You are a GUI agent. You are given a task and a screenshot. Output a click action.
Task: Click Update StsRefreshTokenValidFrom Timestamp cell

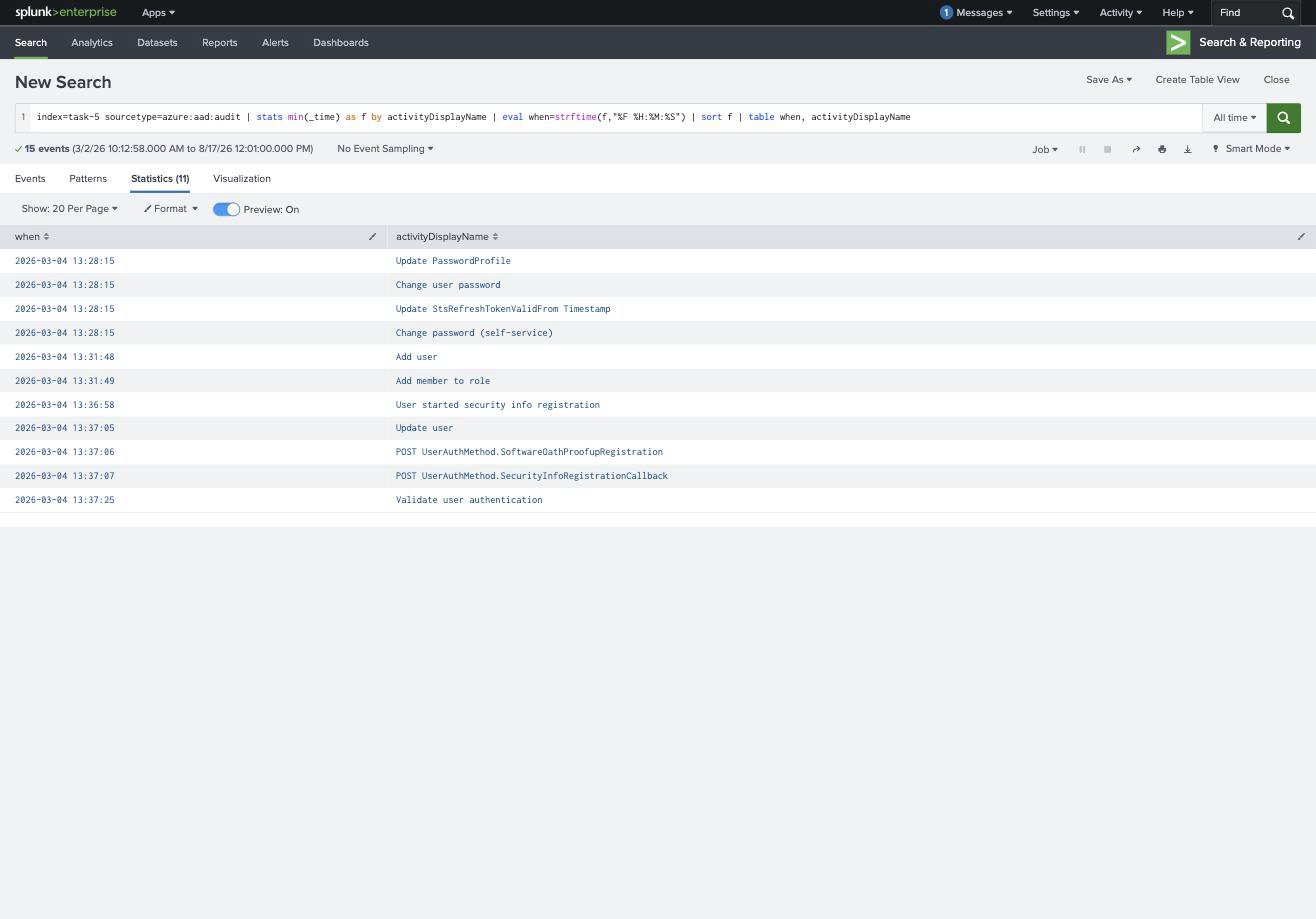tap(503, 309)
